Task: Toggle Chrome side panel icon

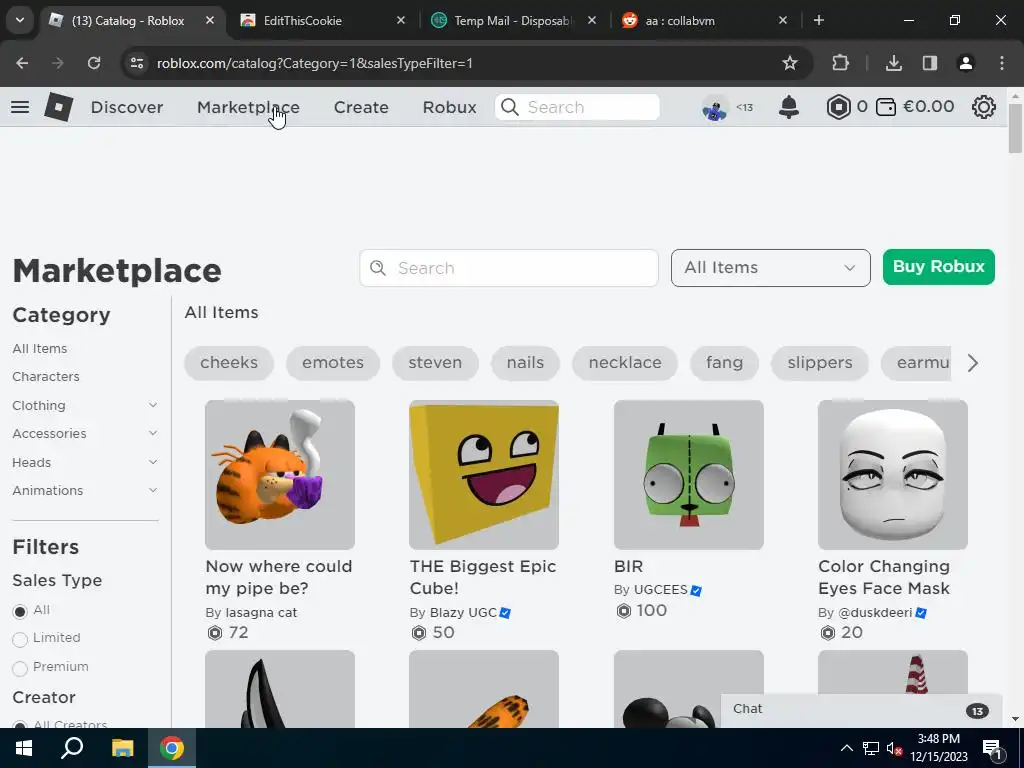Action: pyautogui.click(x=930, y=63)
